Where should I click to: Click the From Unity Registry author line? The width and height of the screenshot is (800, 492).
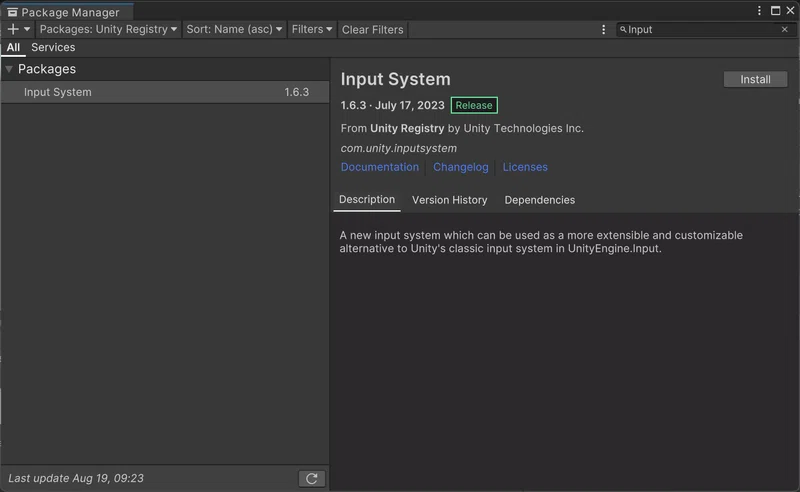point(462,128)
